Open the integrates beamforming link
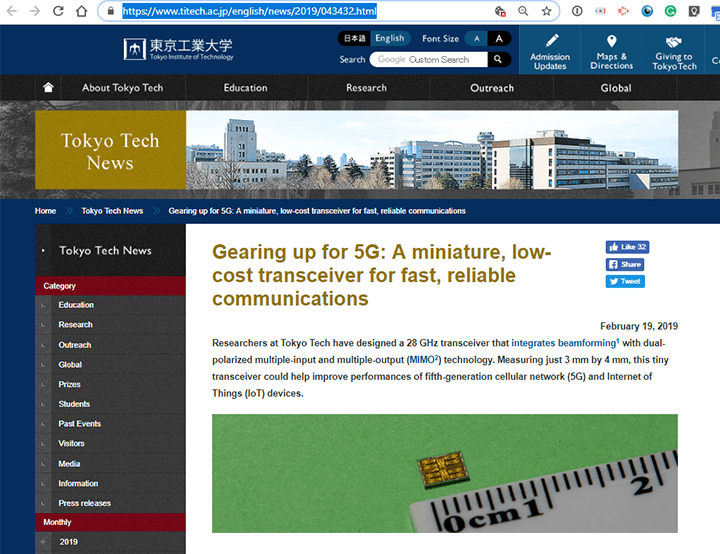The height and width of the screenshot is (554, 720). coord(563,343)
